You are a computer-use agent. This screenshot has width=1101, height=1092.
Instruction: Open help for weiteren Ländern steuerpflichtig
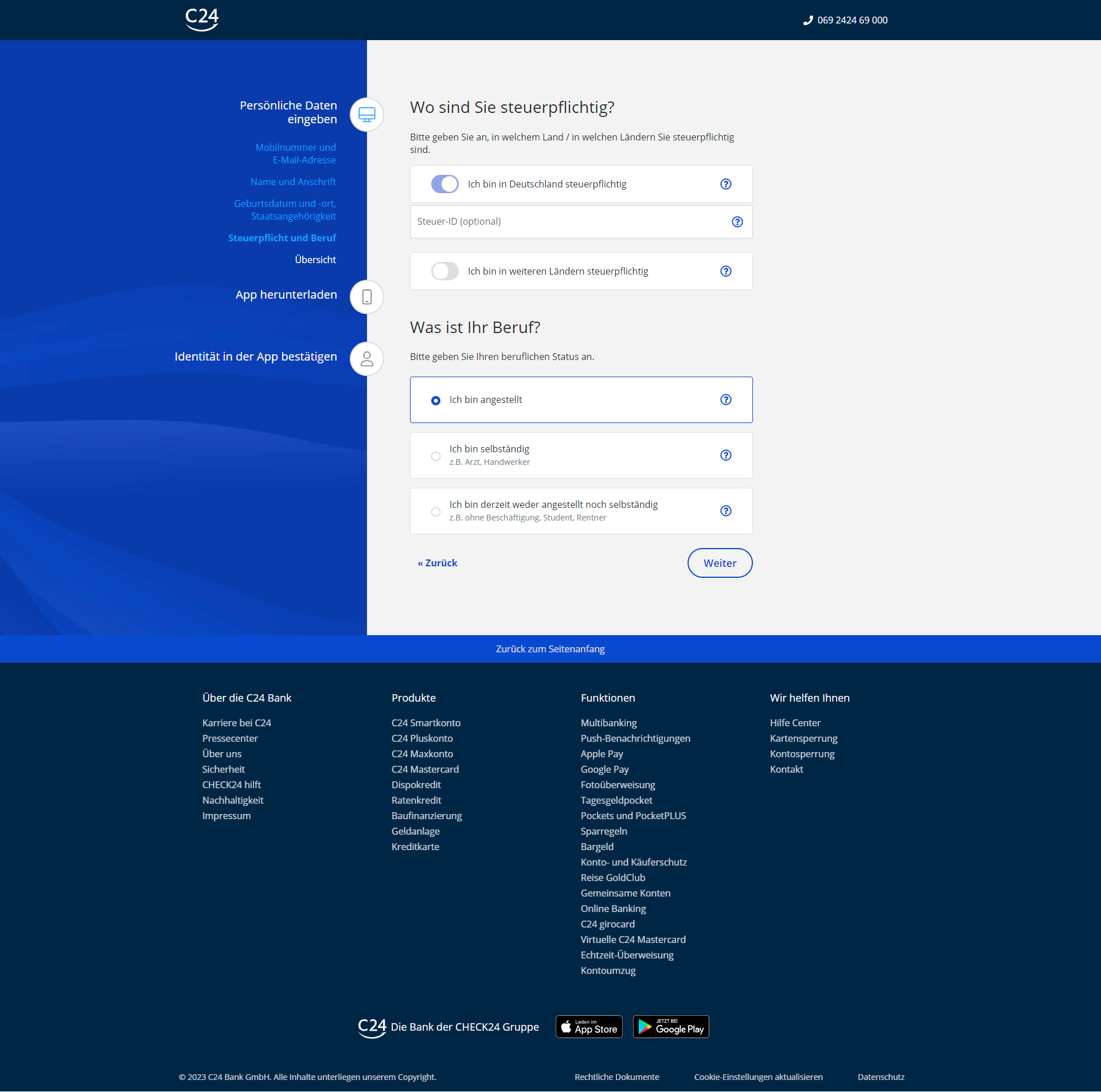point(726,271)
